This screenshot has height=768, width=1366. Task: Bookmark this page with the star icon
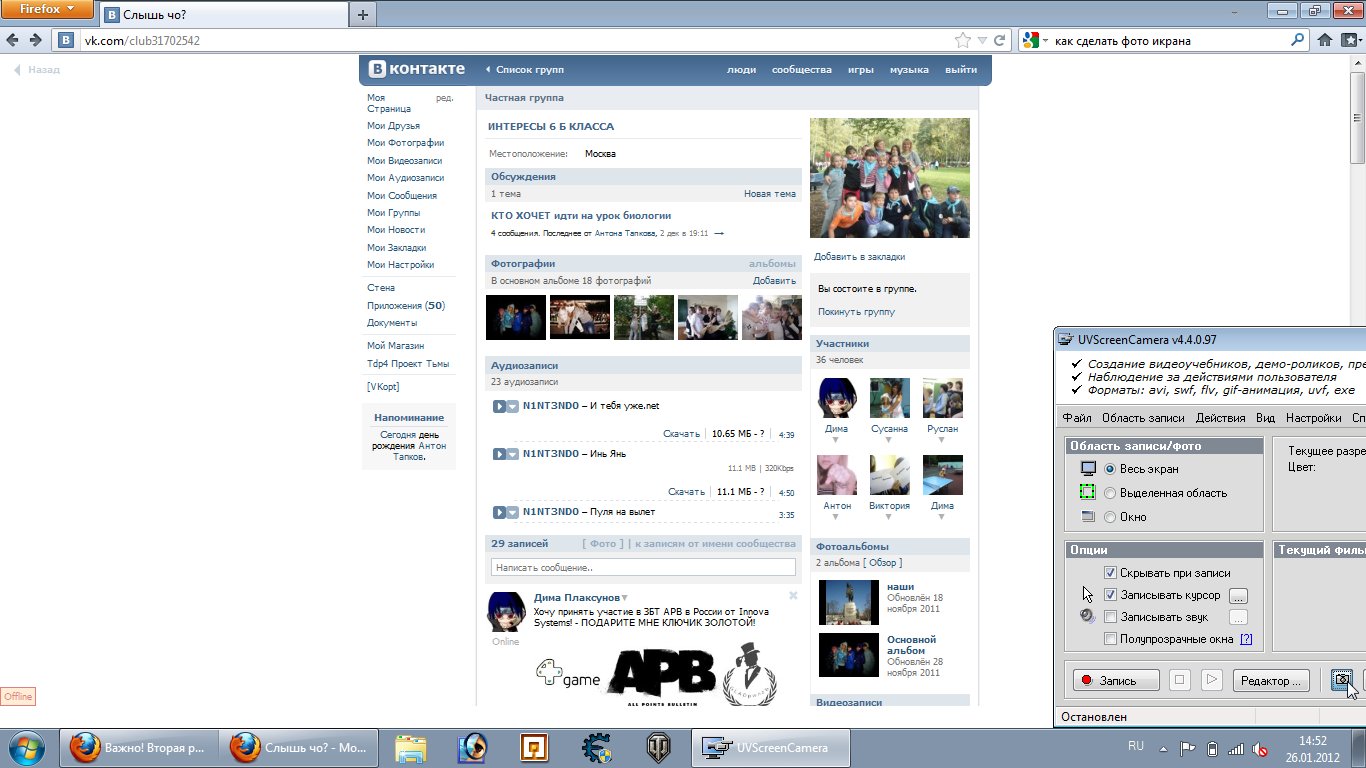[962, 41]
